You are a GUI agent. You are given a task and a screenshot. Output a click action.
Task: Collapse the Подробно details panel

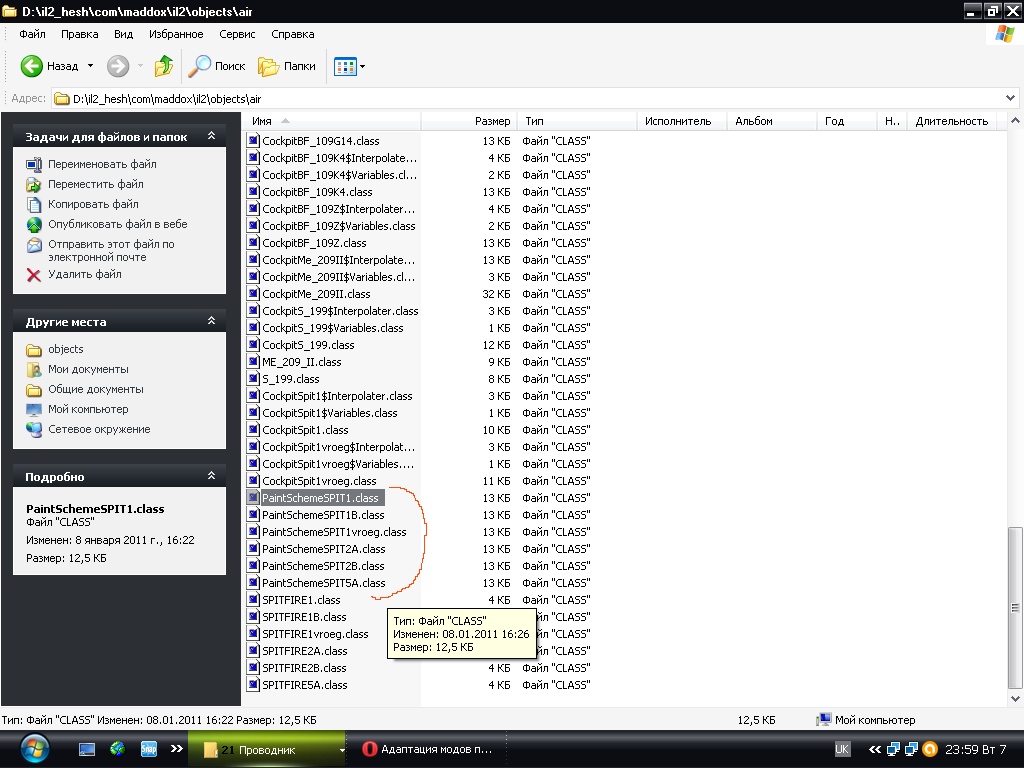click(211, 475)
